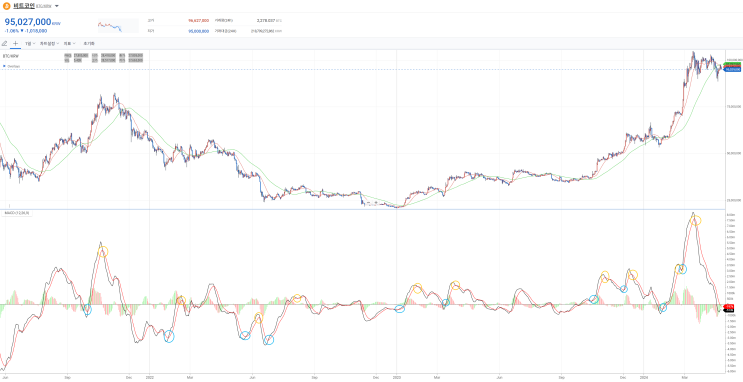This screenshot has width=743, height=382.
Task: Select the pencil drawing tool
Action: pos(5,43)
